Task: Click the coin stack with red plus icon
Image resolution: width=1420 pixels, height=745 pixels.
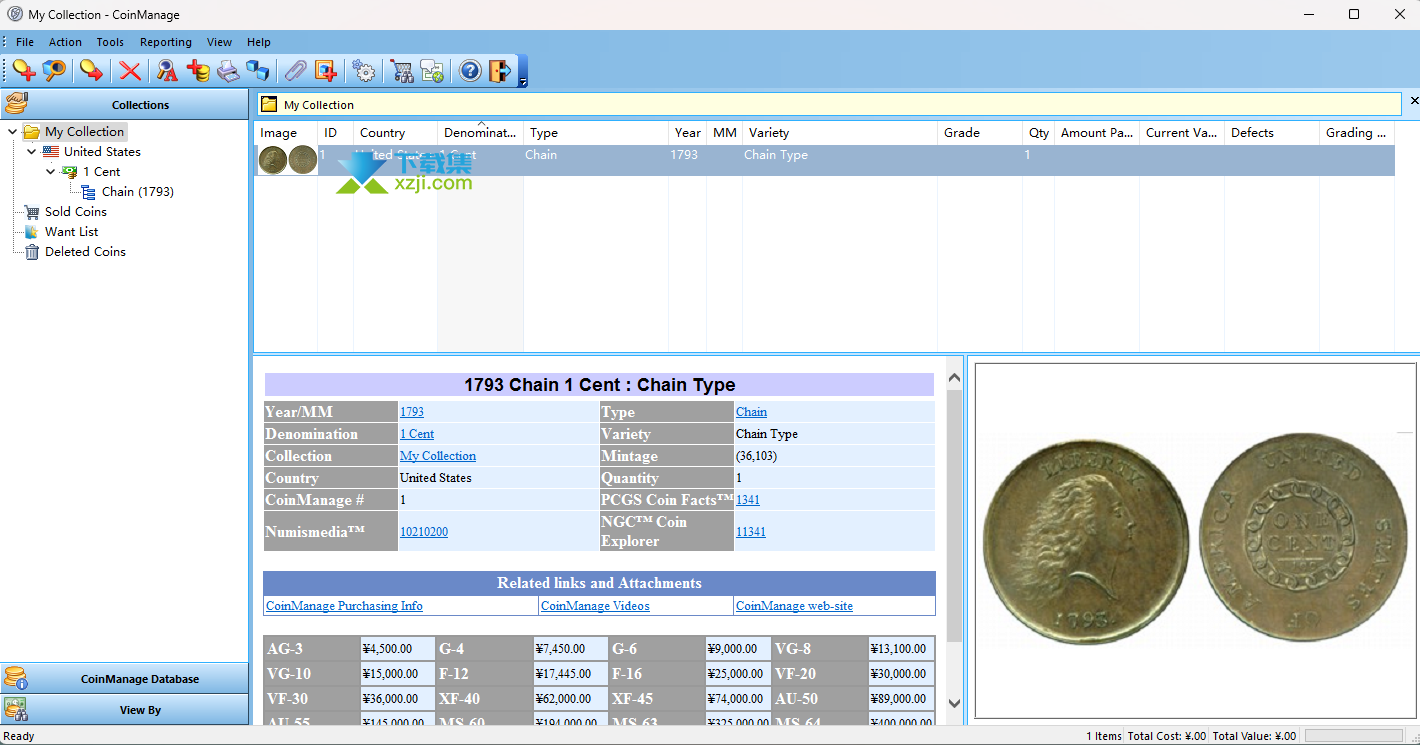Action: click(x=198, y=70)
